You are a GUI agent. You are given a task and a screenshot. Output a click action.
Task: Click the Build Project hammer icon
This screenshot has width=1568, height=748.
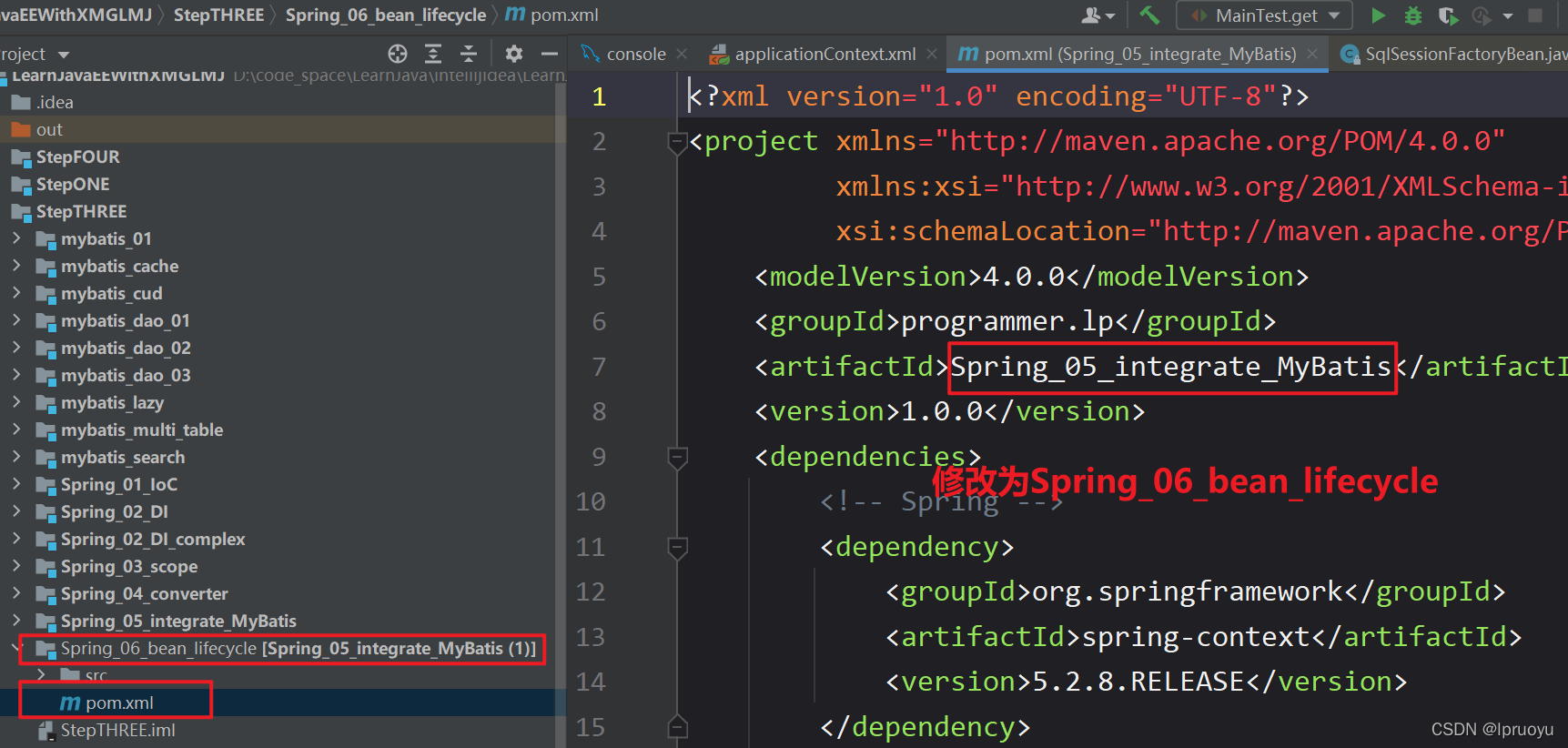click(x=1149, y=15)
